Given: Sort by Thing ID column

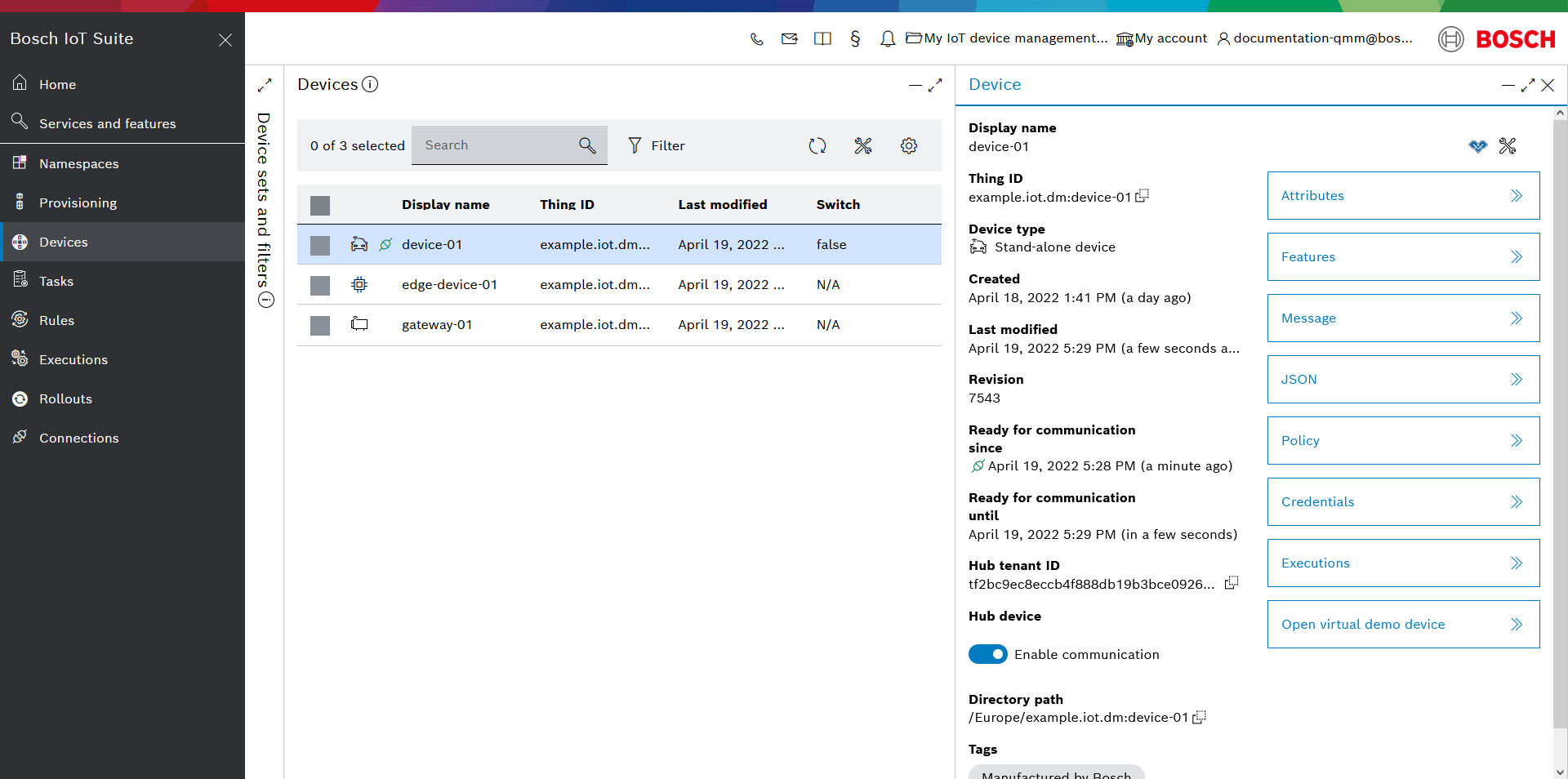Looking at the screenshot, I should click(x=567, y=205).
